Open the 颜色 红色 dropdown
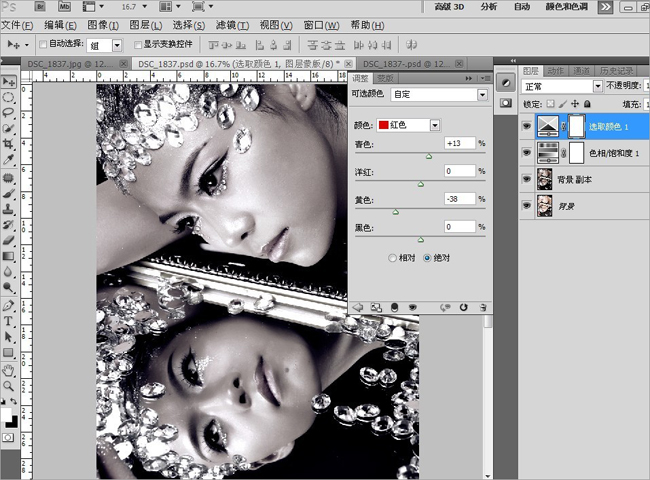 pos(435,125)
